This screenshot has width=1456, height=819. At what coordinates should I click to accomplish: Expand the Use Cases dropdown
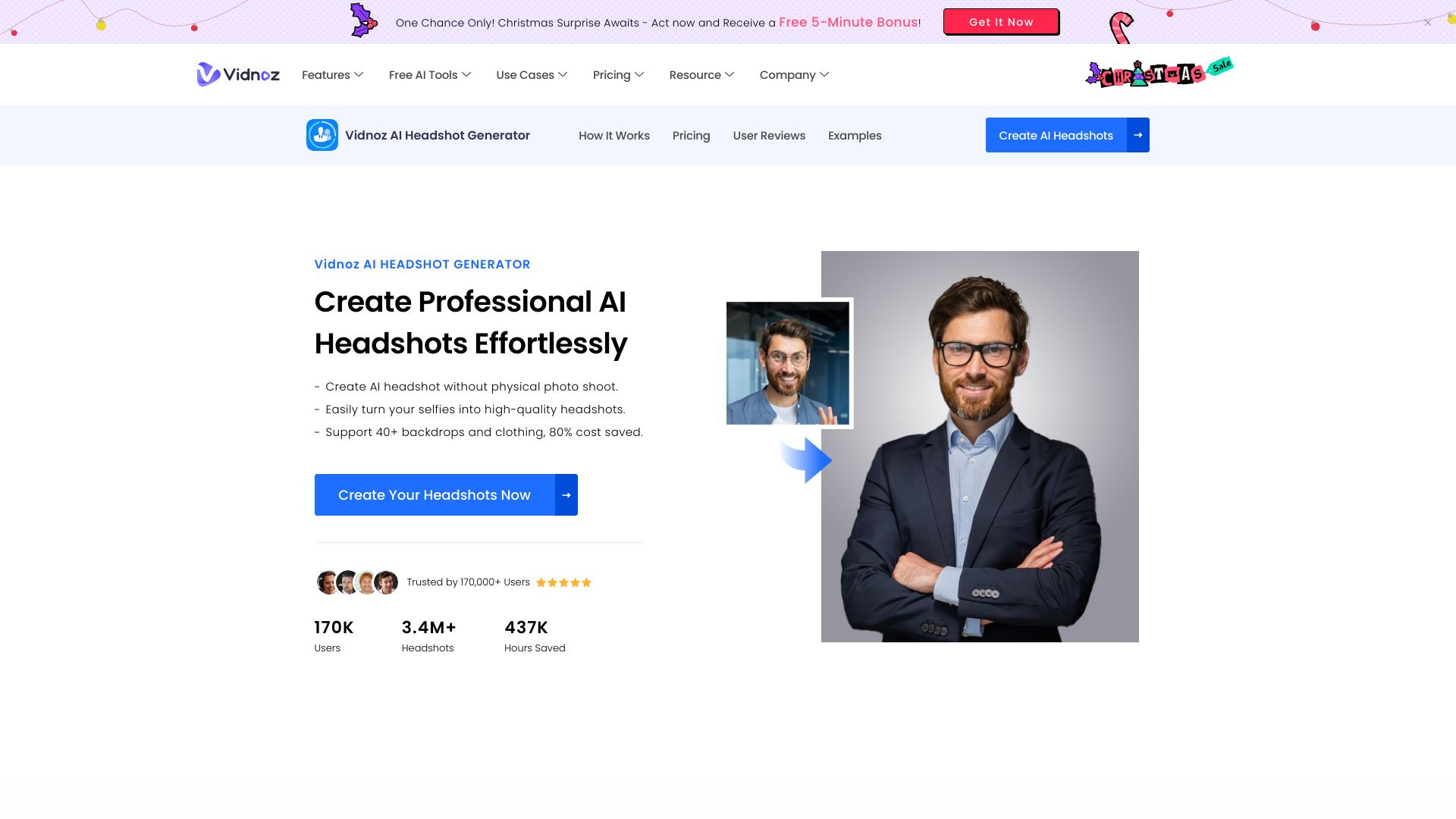click(x=531, y=75)
